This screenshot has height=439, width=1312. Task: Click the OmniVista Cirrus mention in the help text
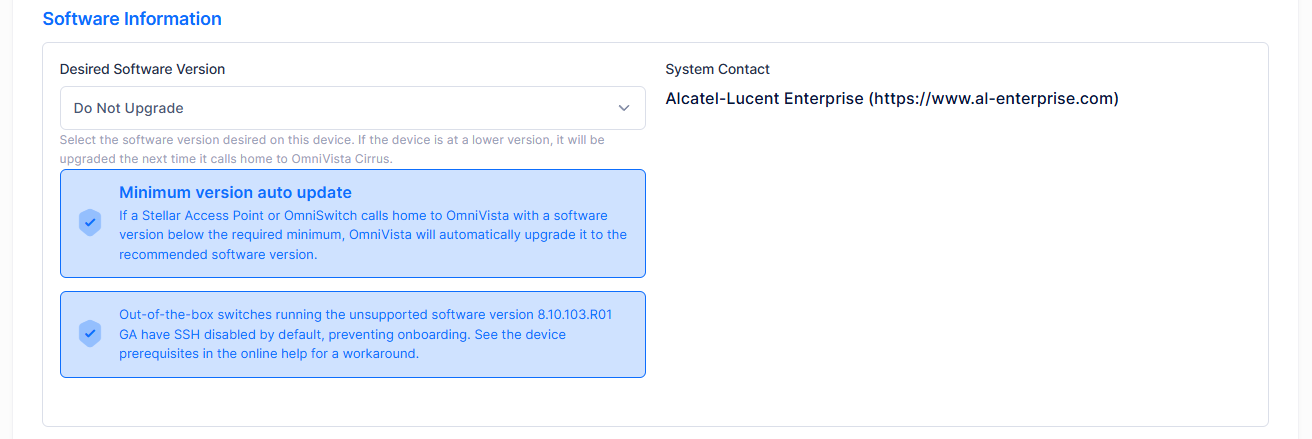(x=347, y=159)
